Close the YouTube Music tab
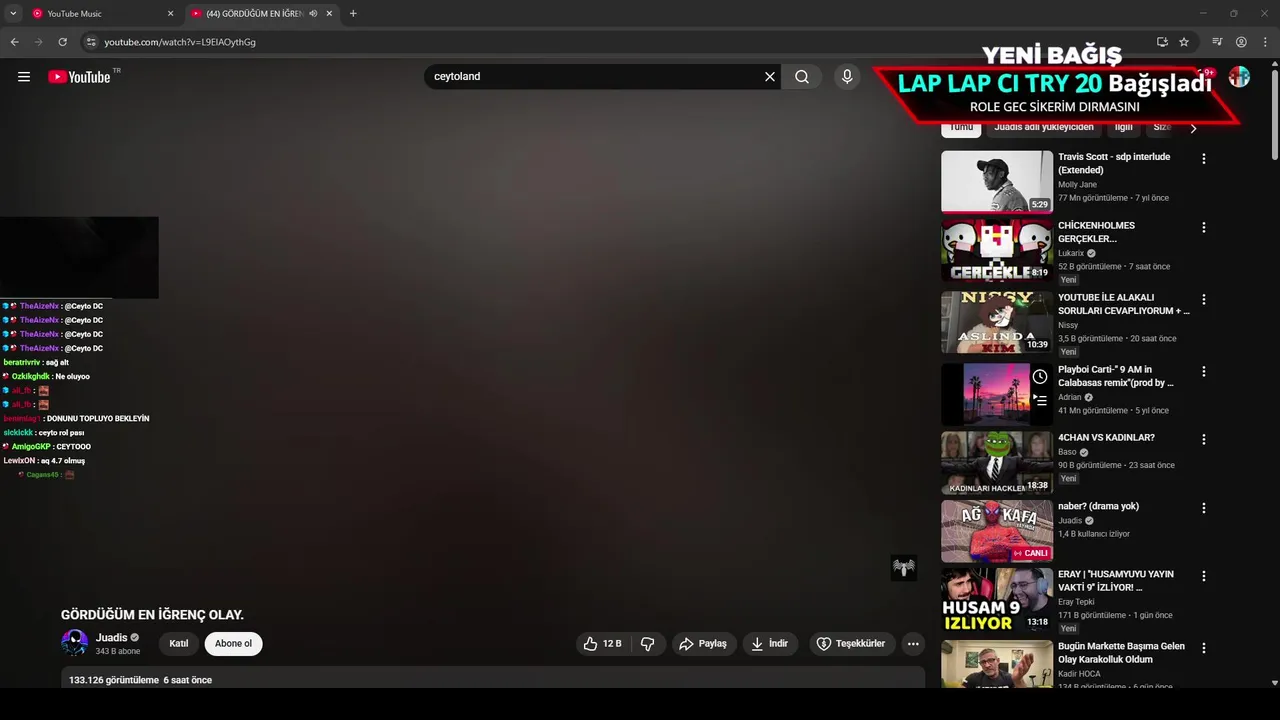Screen dimensions: 1280x720 (x=170, y=14)
